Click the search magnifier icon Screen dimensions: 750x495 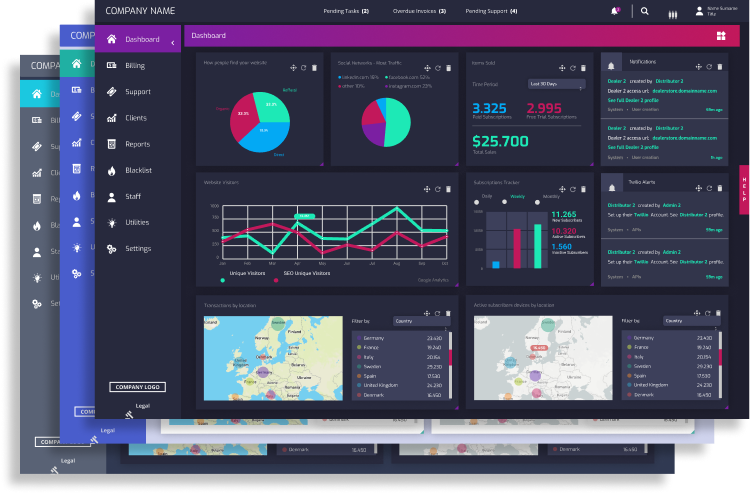tap(645, 12)
